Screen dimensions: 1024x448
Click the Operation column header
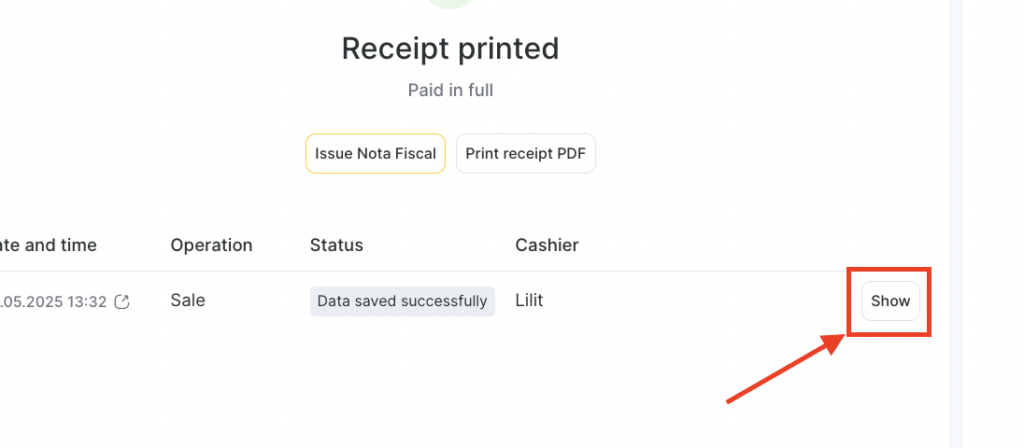coord(212,245)
